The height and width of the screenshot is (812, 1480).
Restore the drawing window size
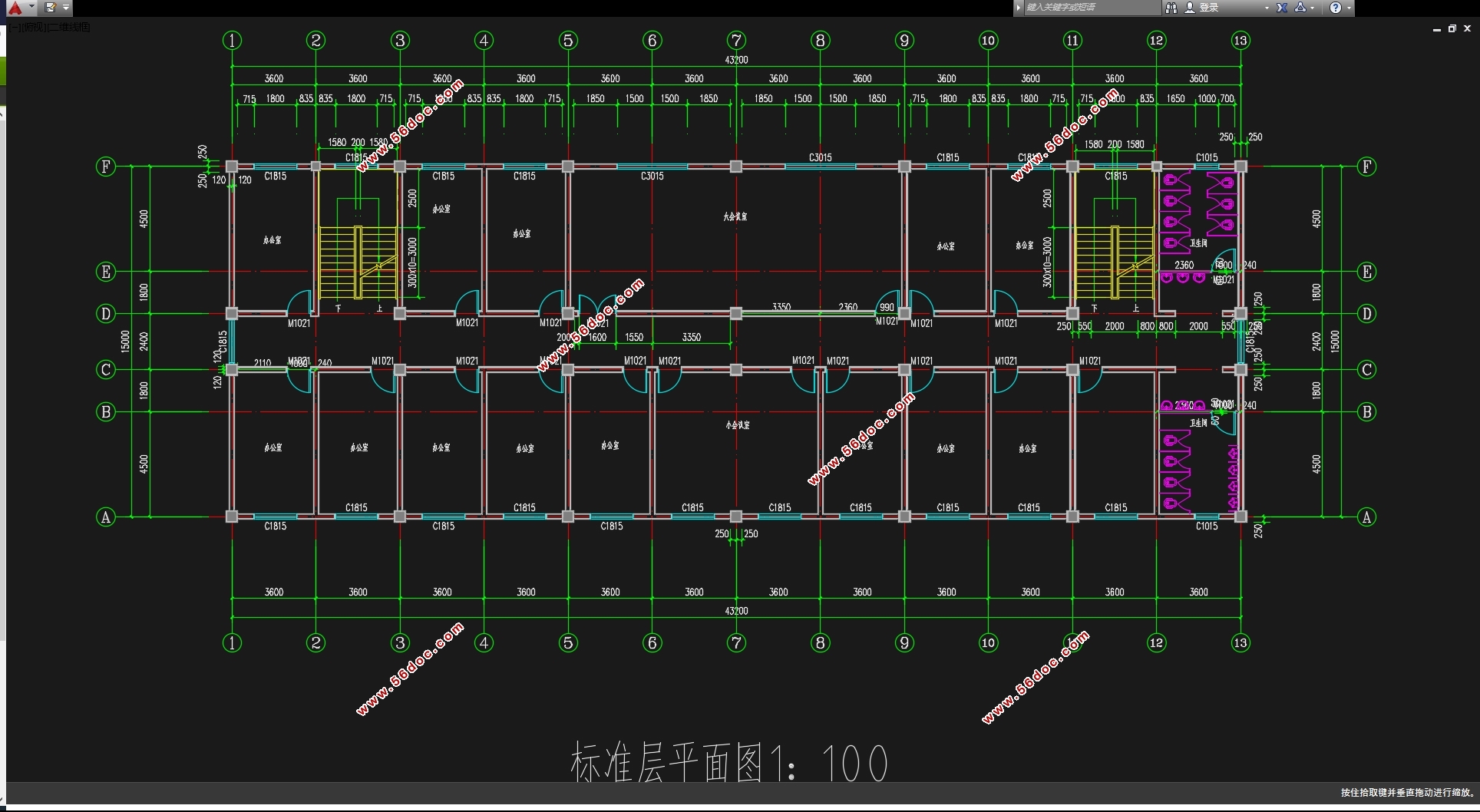coord(1452,28)
